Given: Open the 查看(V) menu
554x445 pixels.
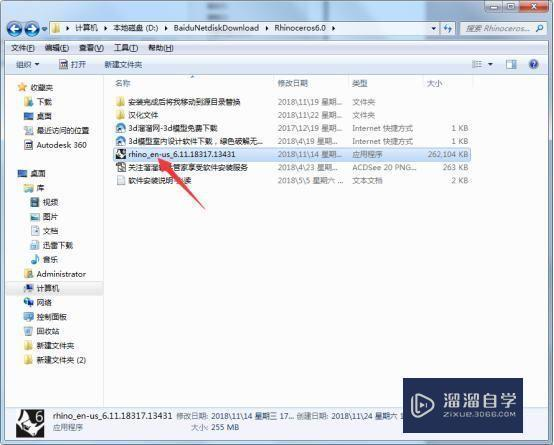Looking at the screenshot, I should [91, 48].
